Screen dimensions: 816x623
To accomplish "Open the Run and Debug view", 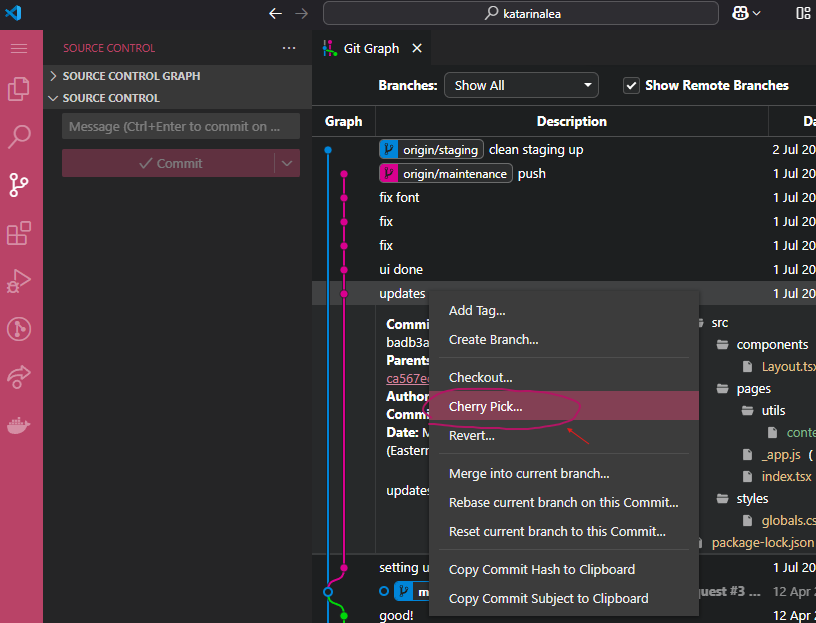I will 19,281.
